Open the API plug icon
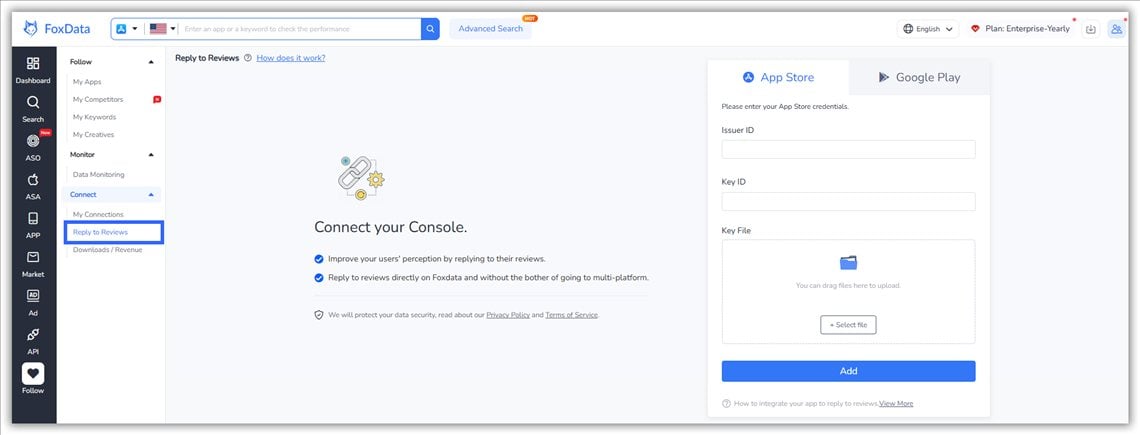 [33, 335]
